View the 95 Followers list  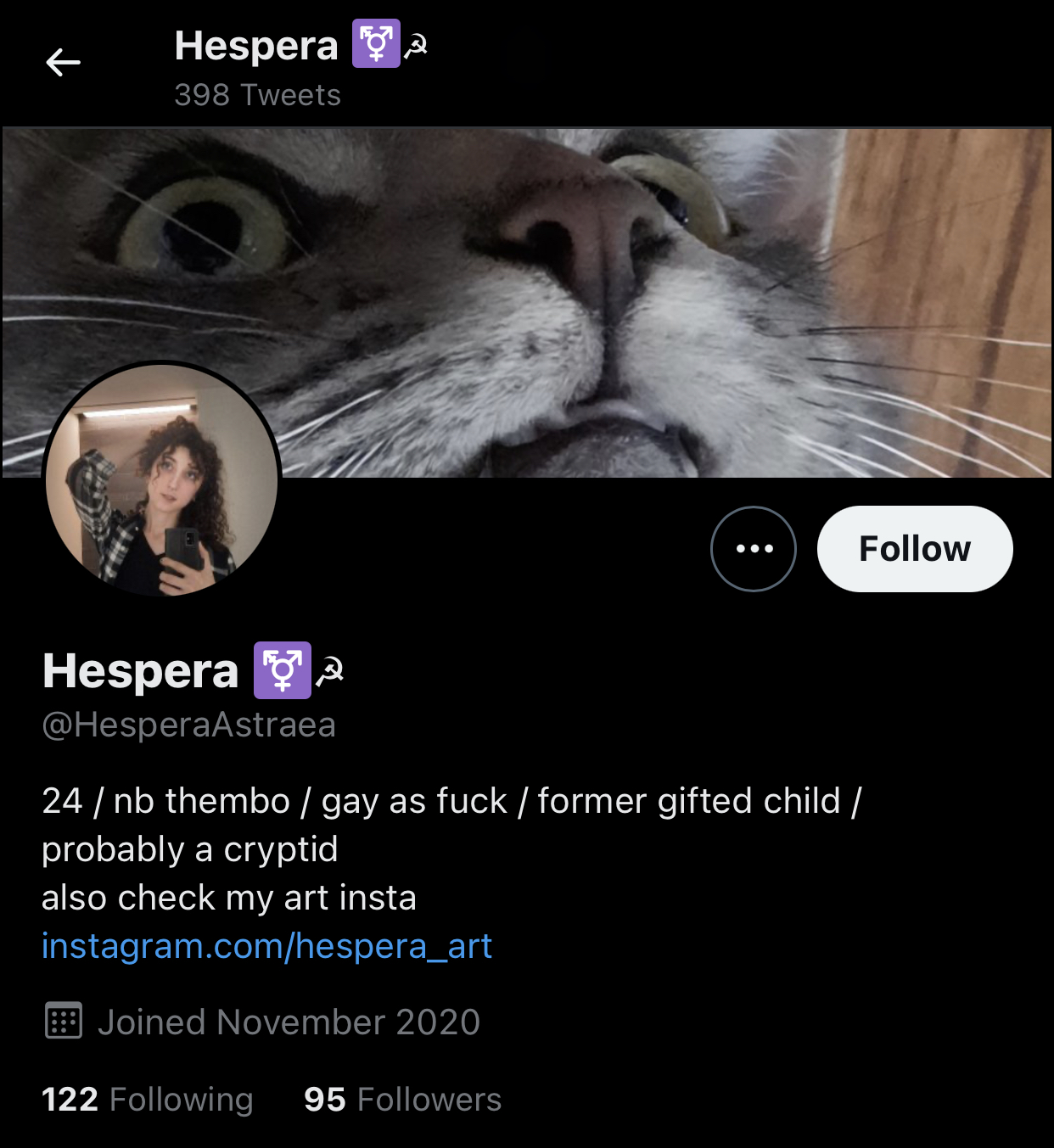[402, 1100]
